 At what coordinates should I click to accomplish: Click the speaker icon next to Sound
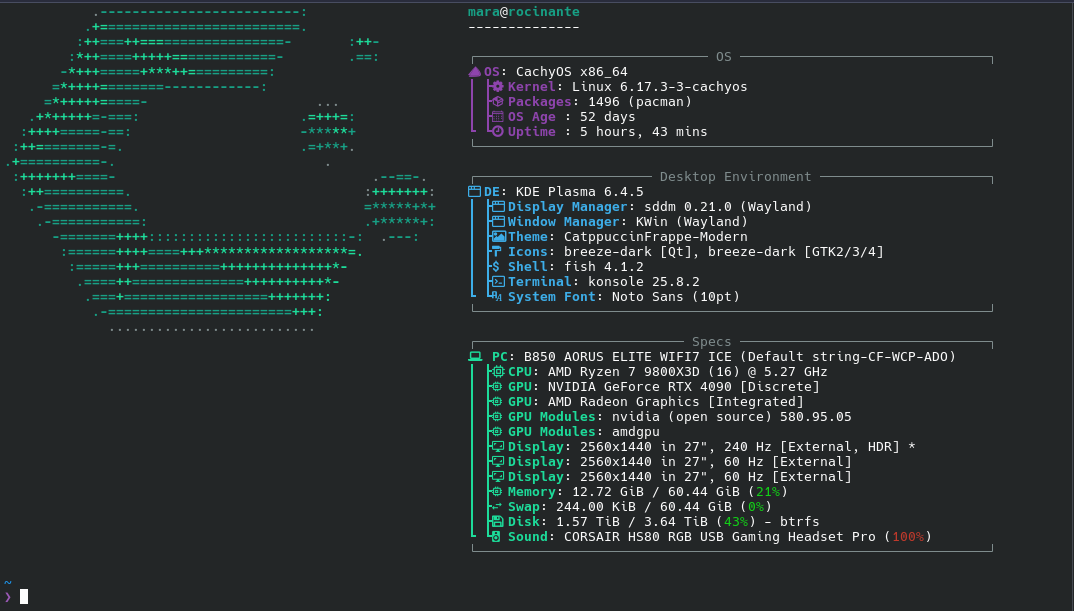(497, 537)
